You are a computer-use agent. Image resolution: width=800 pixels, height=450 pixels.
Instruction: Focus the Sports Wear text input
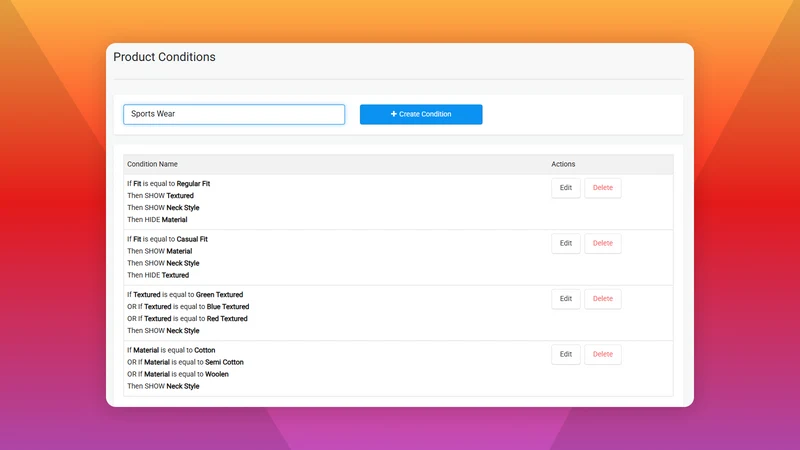[x=234, y=114]
